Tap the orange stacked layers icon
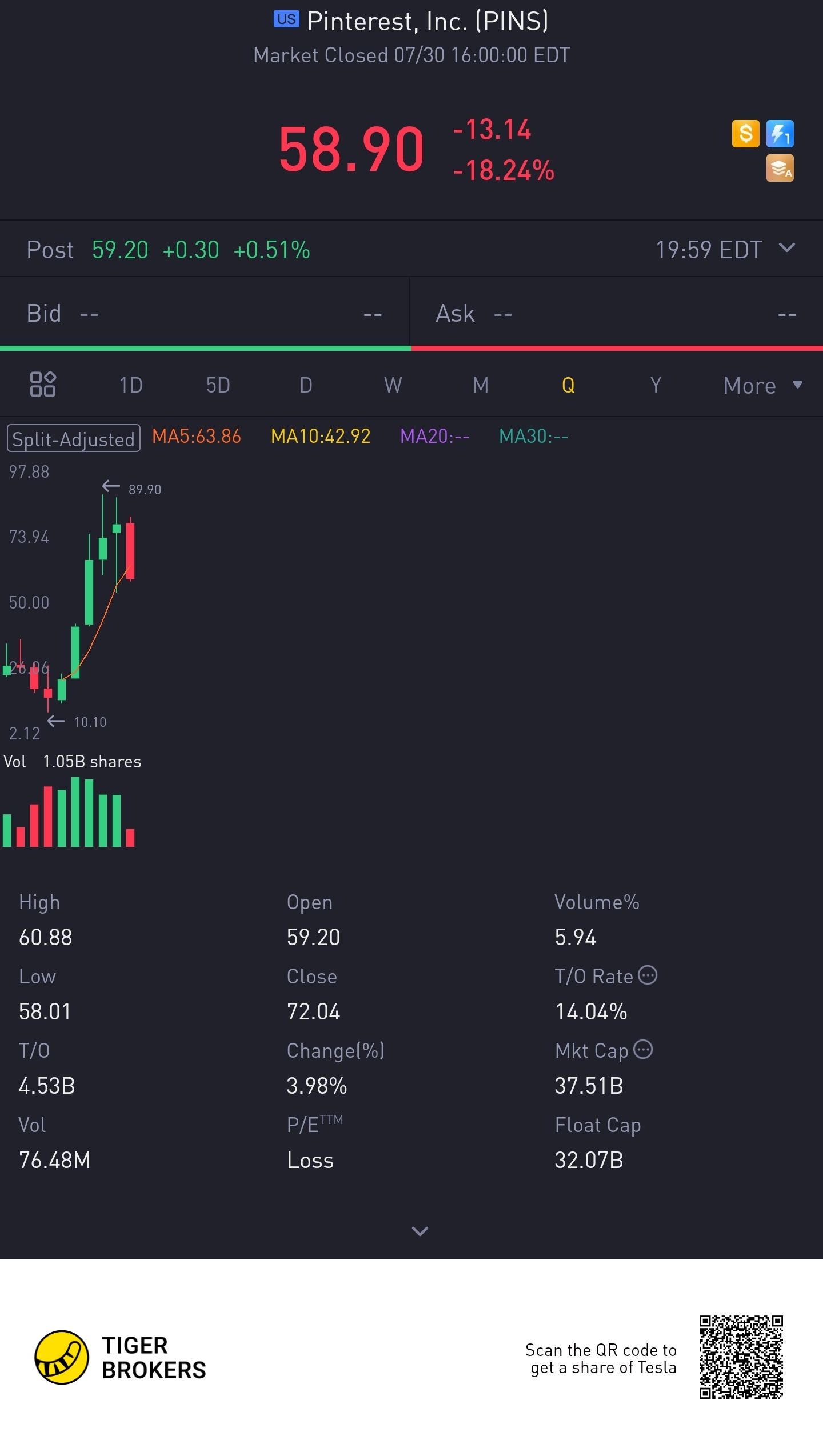The height and width of the screenshot is (1456, 823). [x=780, y=168]
